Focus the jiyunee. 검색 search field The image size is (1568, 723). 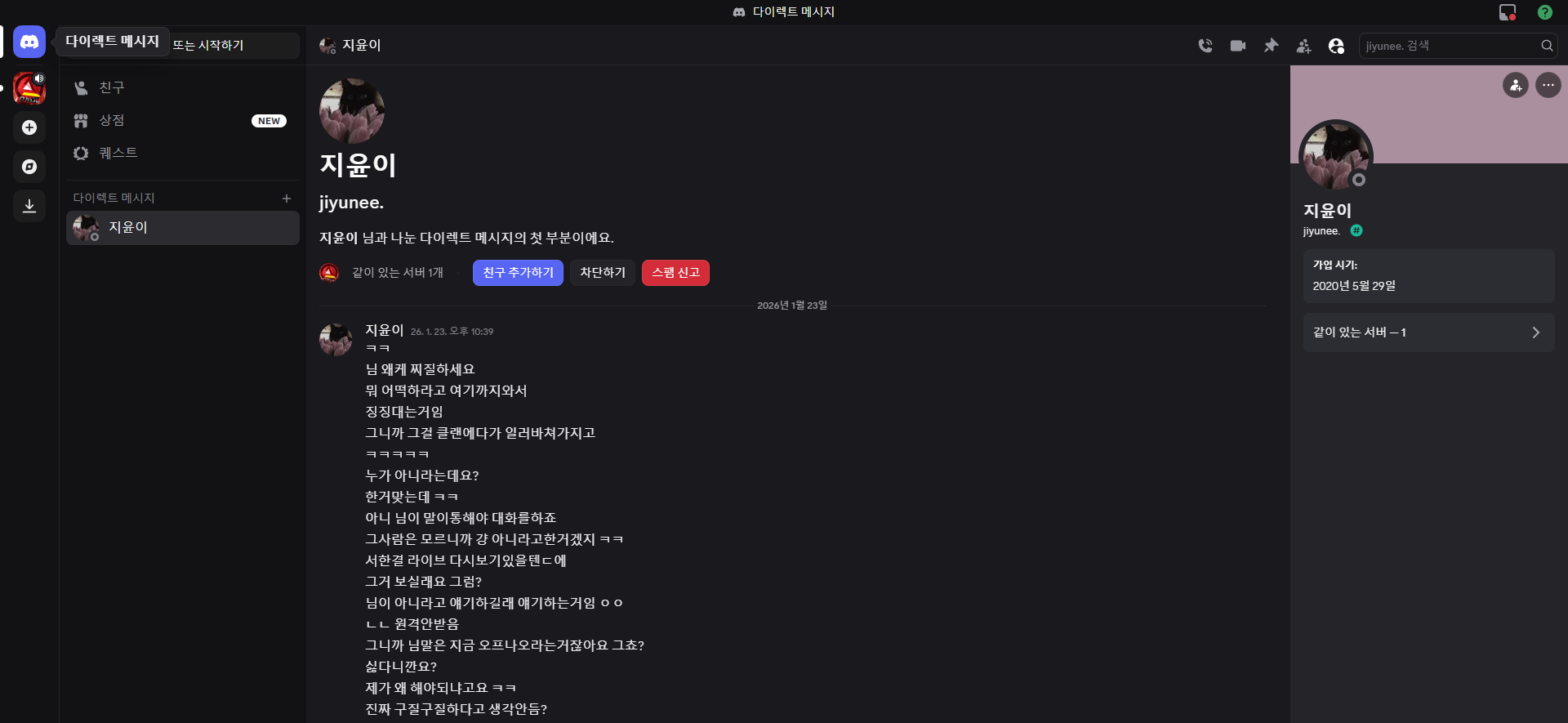coord(1450,46)
